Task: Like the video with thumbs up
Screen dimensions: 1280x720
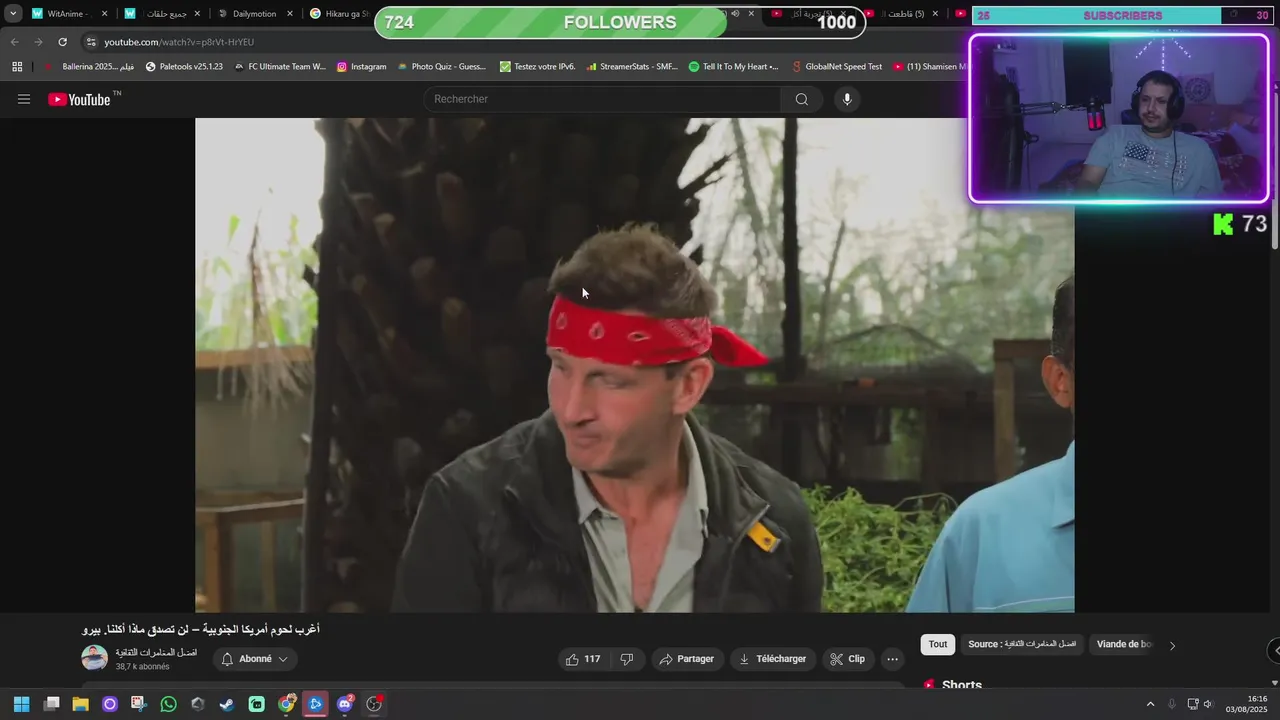Action: point(583,659)
